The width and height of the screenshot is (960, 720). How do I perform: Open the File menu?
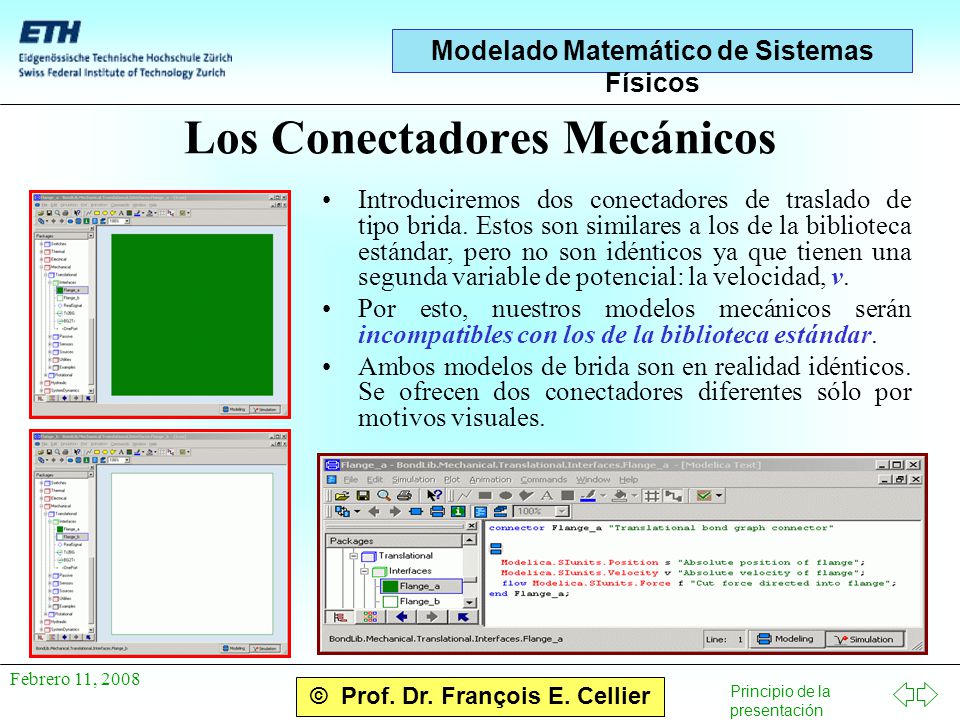pos(351,480)
